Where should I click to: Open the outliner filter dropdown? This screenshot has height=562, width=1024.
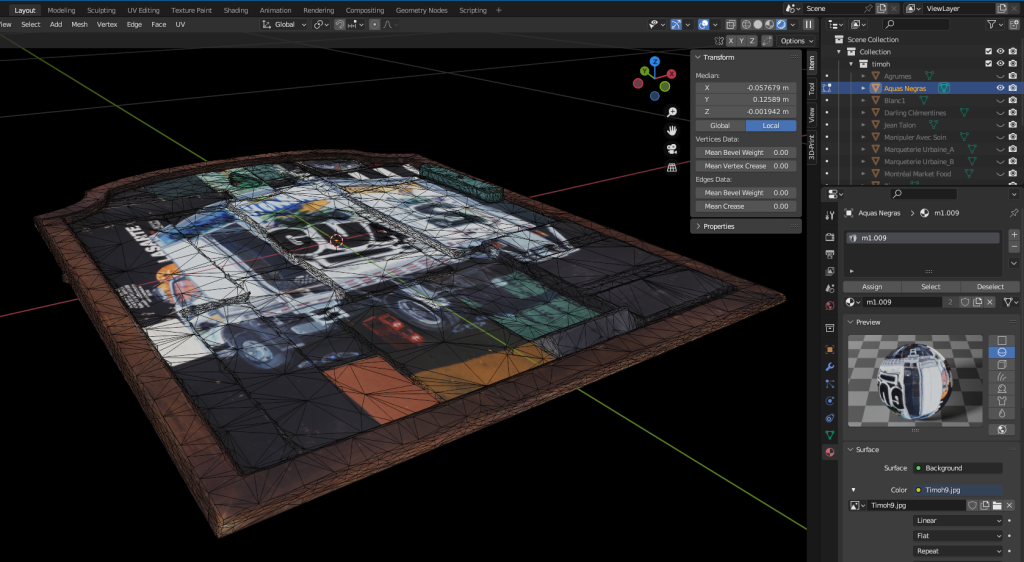[994, 24]
